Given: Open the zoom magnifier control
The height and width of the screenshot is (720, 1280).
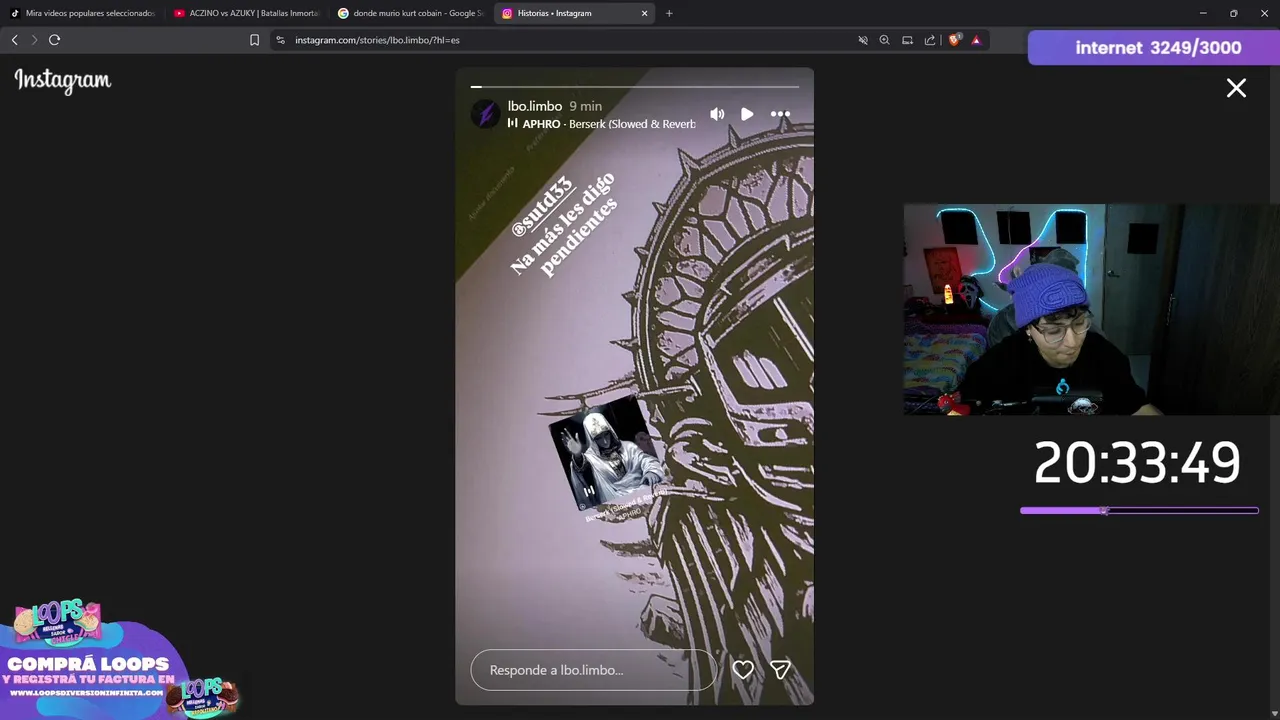Looking at the screenshot, I should [x=885, y=40].
